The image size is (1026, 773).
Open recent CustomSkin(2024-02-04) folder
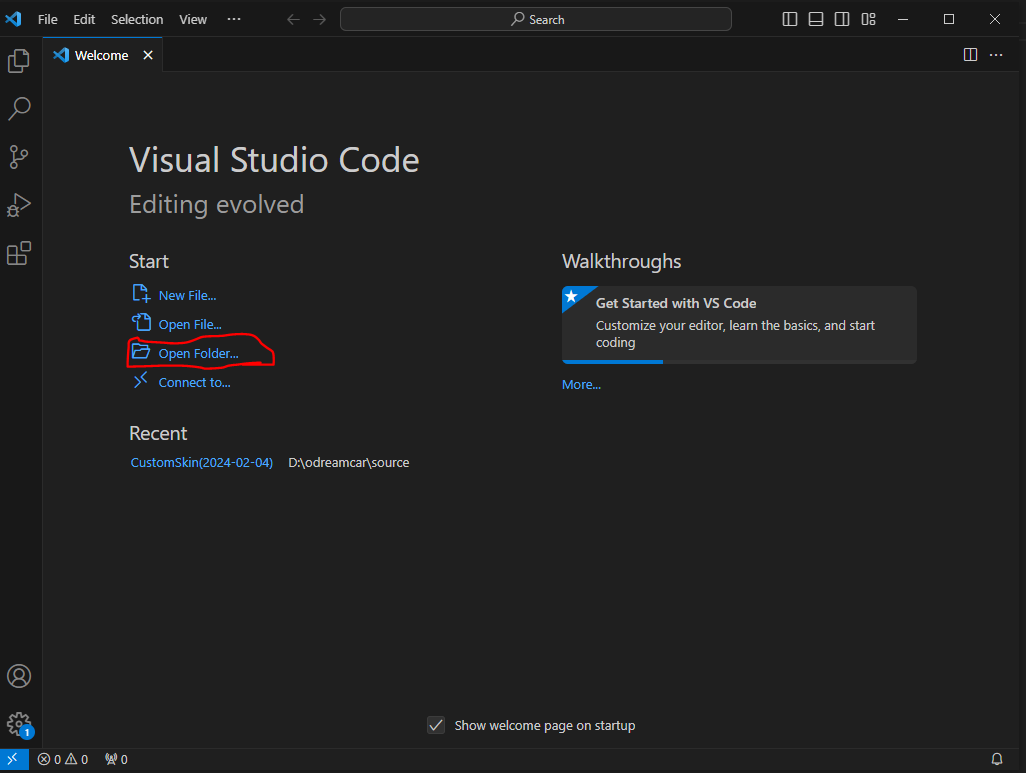coord(202,463)
